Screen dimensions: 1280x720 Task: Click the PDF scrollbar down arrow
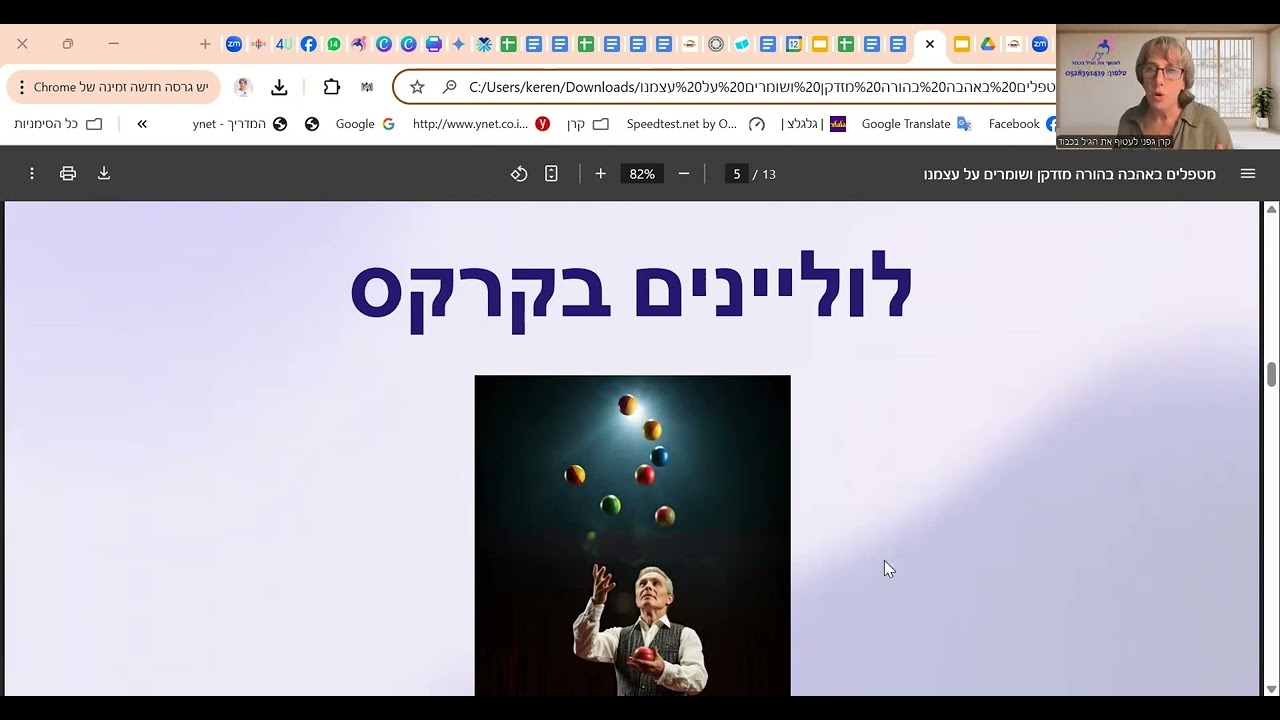click(x=1271, y=689)
